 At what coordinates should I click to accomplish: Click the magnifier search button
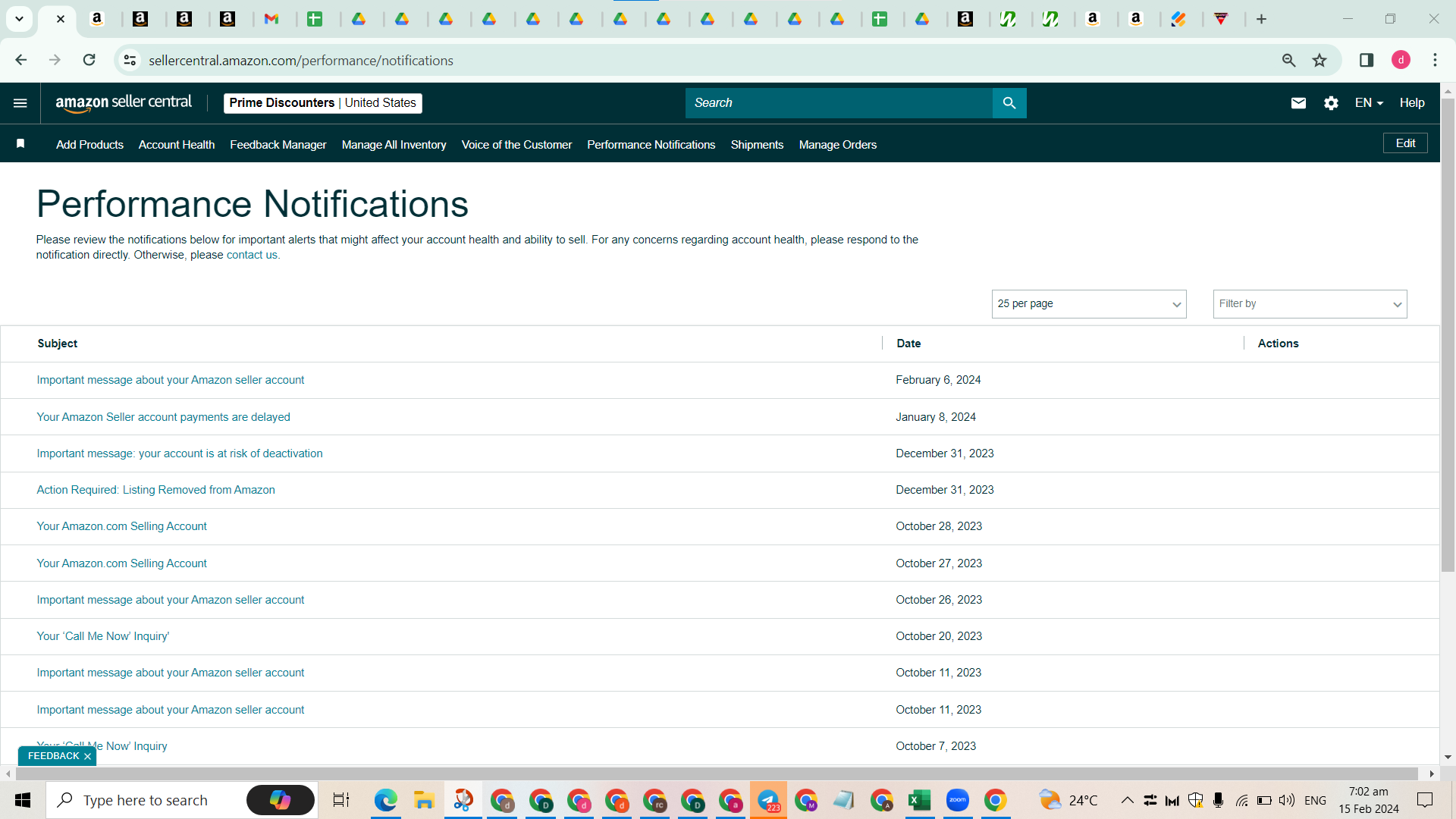point(1009,103)
